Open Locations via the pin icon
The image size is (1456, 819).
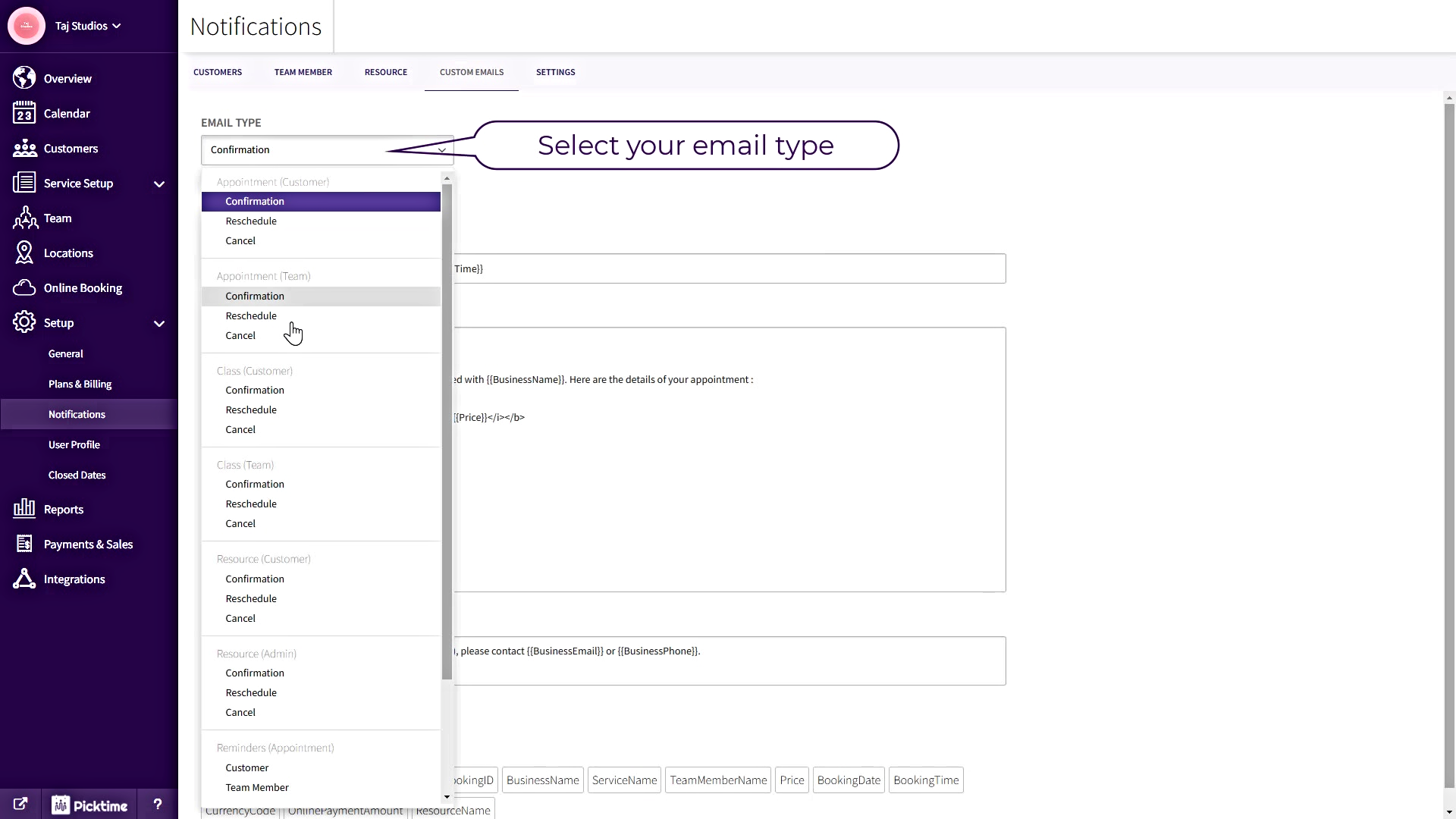[24, 253]
